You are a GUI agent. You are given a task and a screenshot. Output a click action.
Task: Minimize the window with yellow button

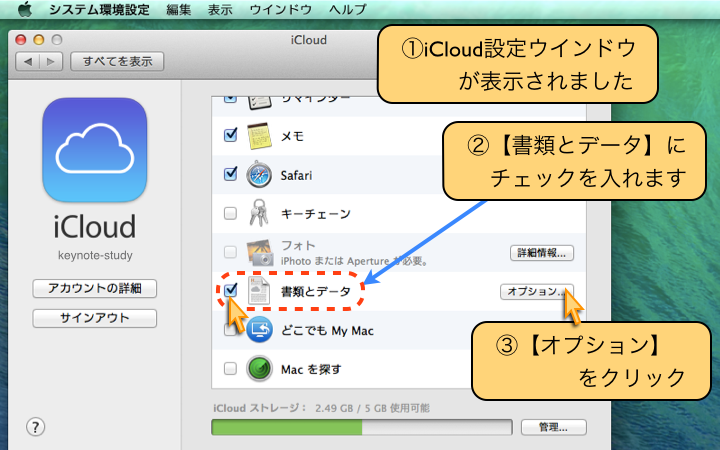pyautogui.click(x=39, y=40)
